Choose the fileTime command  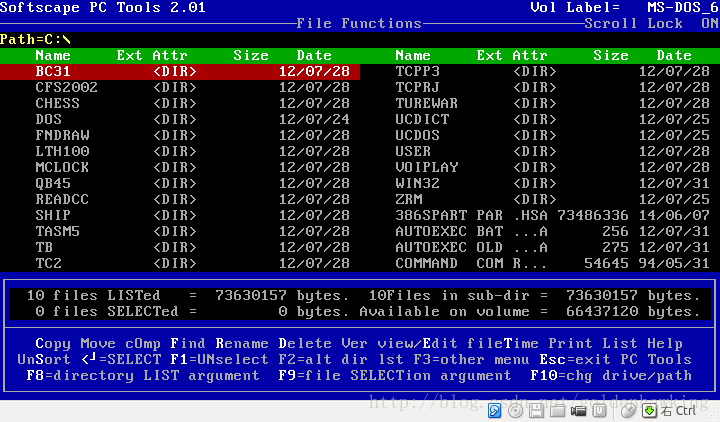coord(503,343)
